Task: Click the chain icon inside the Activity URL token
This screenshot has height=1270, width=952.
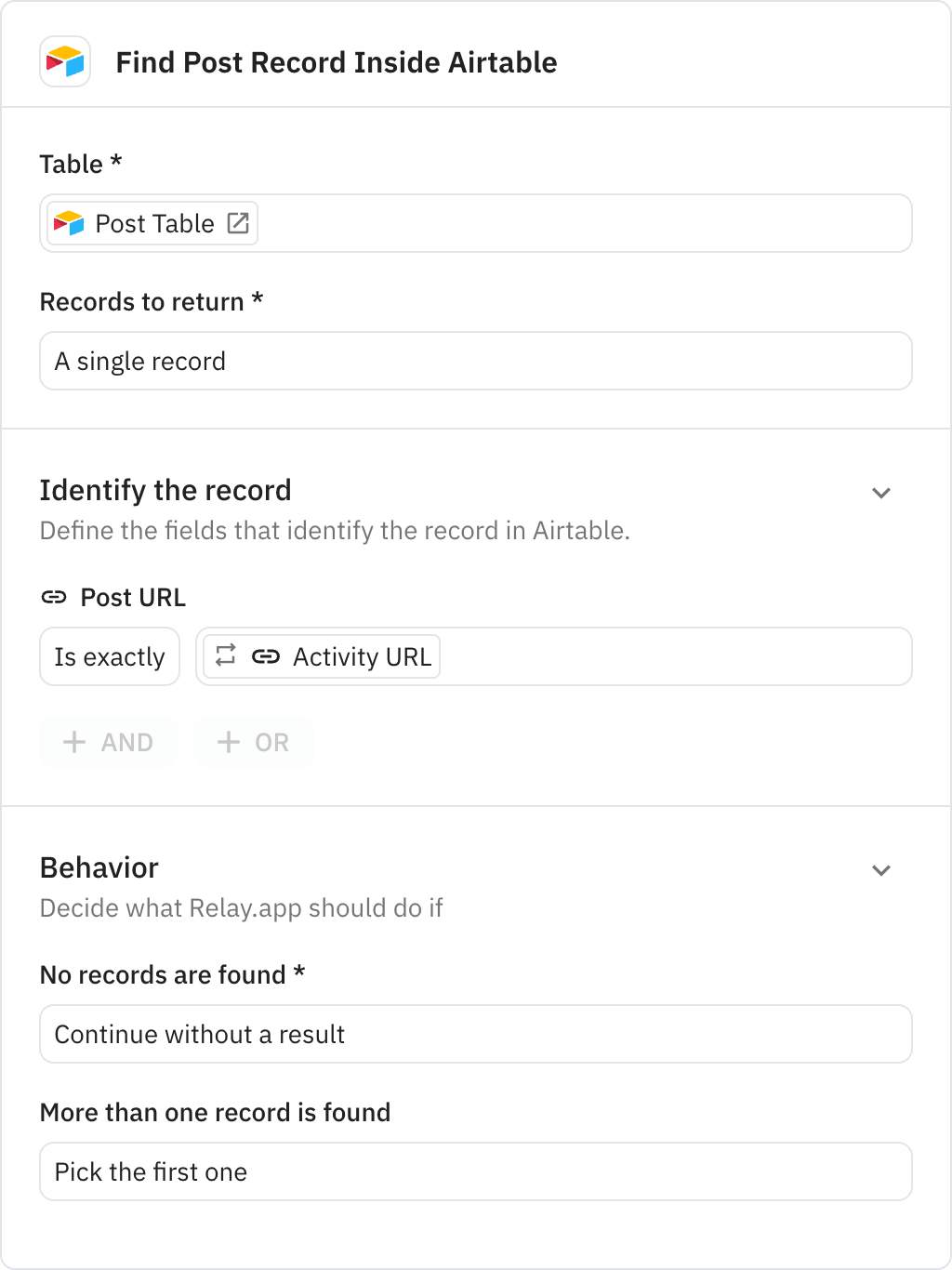Action: click(x=268, y=656)
